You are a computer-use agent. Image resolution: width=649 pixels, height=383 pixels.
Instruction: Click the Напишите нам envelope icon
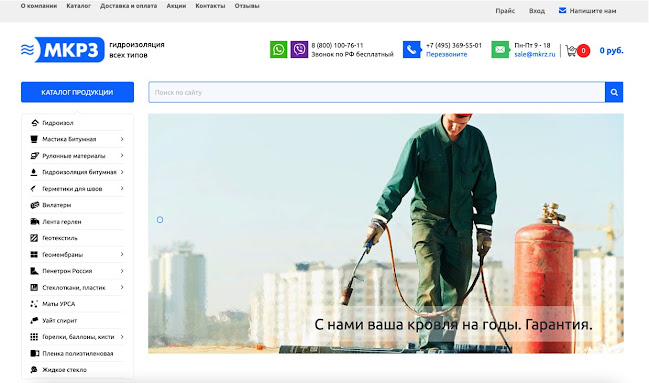(x=562, y=10)
